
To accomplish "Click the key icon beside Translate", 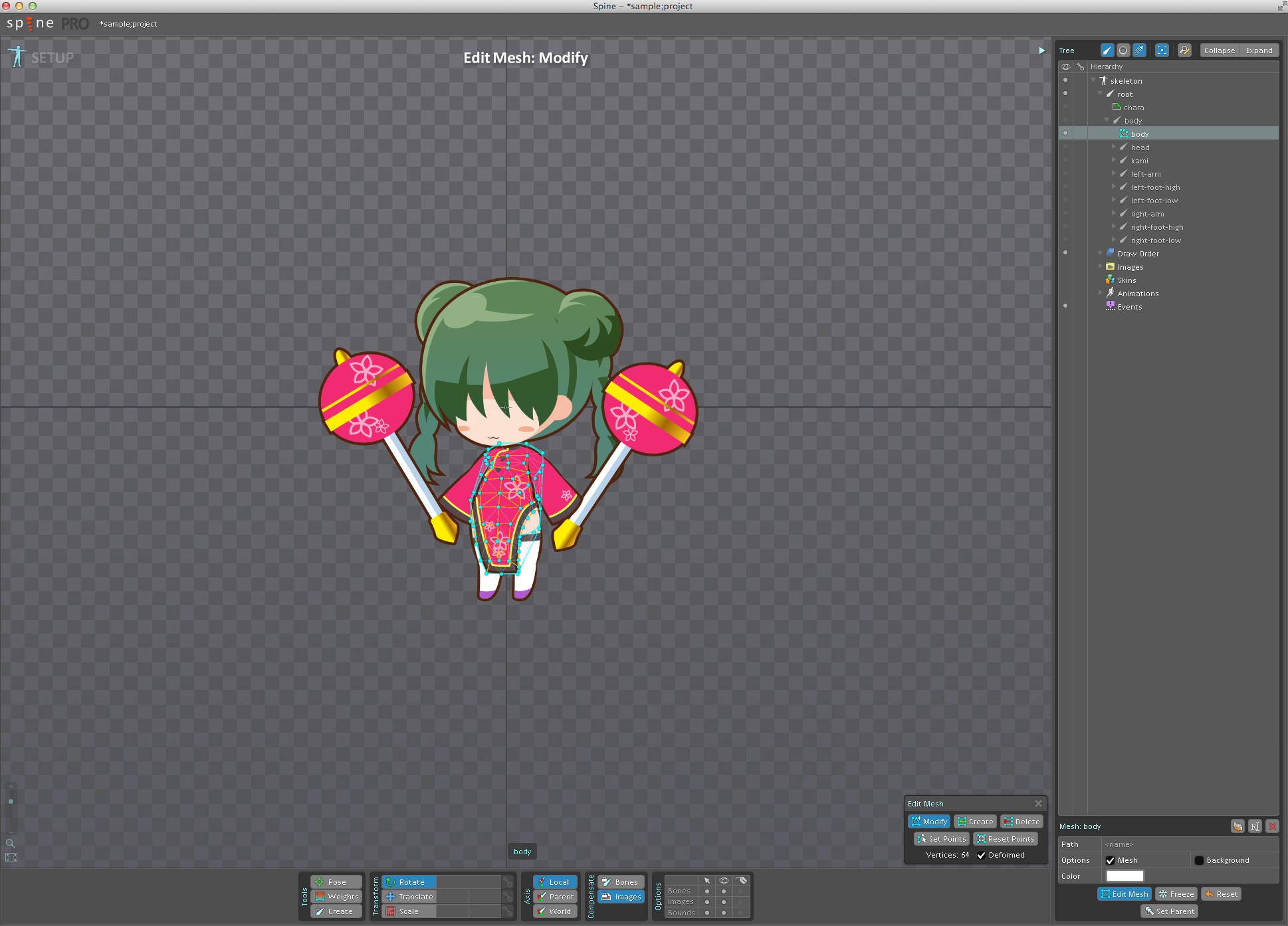I will [x=508, y=897].
